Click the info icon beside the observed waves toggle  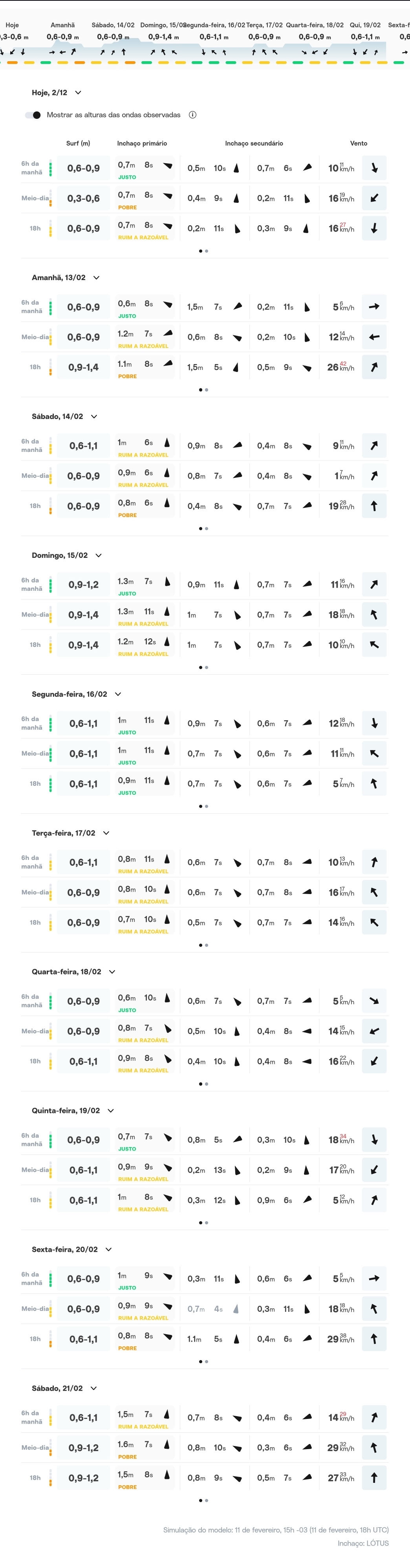[x=192, y=115]
